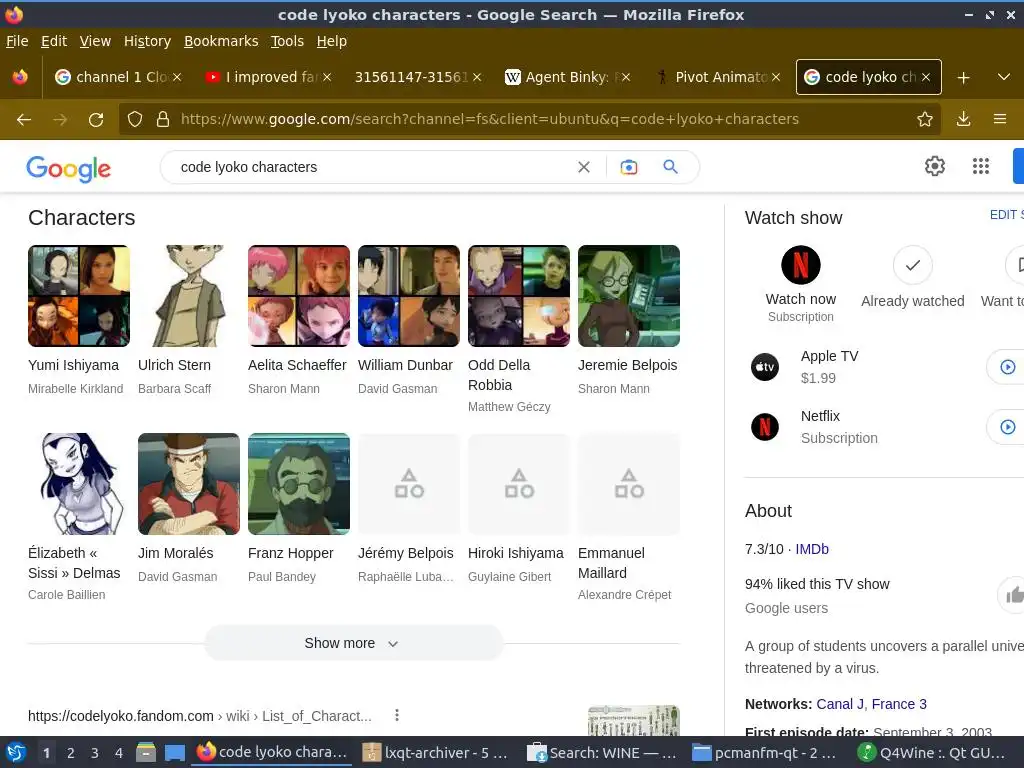1024x768 pixels.
Task: Play on Apple TV with play button
Action: point(1008,367)
